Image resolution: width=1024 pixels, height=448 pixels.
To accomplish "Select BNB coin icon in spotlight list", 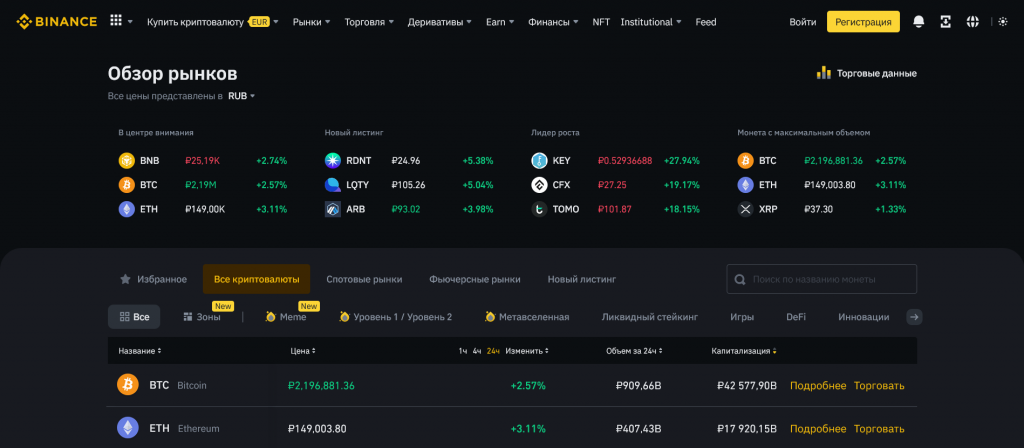I will click(126, 160).
